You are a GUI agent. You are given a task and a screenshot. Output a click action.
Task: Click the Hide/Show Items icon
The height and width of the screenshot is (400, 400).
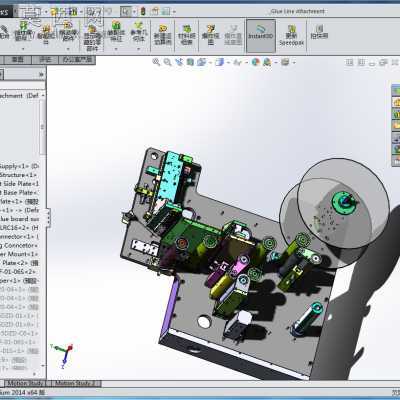[237, 62]
